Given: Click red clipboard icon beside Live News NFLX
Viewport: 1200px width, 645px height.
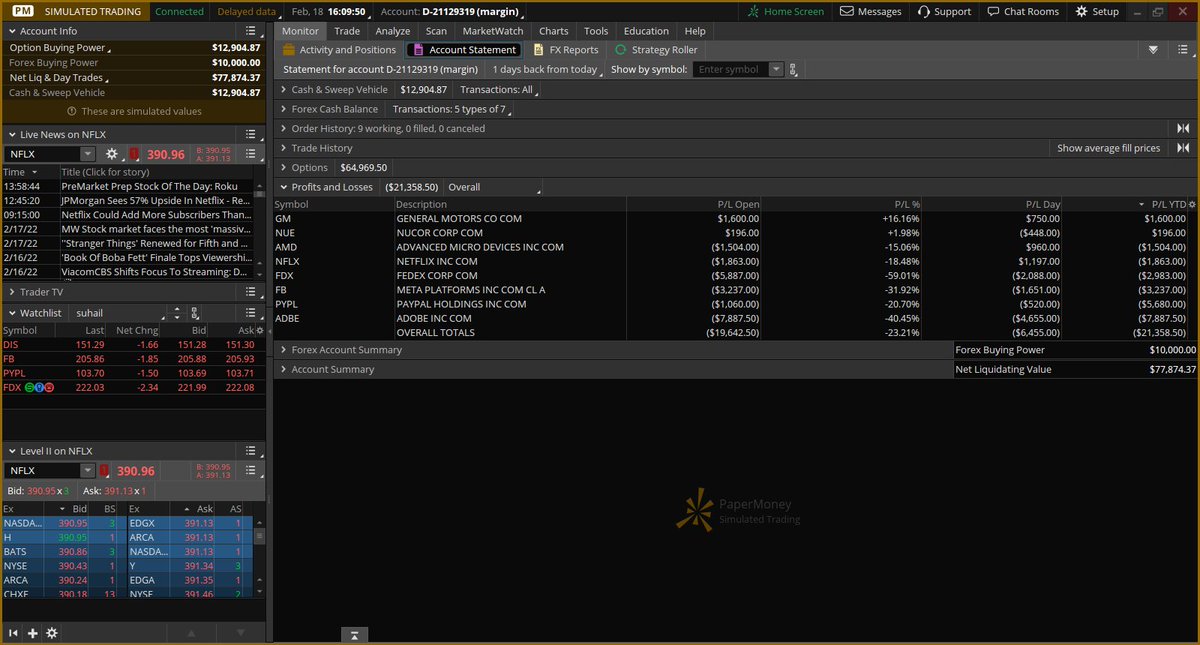Looking at the screenshot, I should [133, 154].
